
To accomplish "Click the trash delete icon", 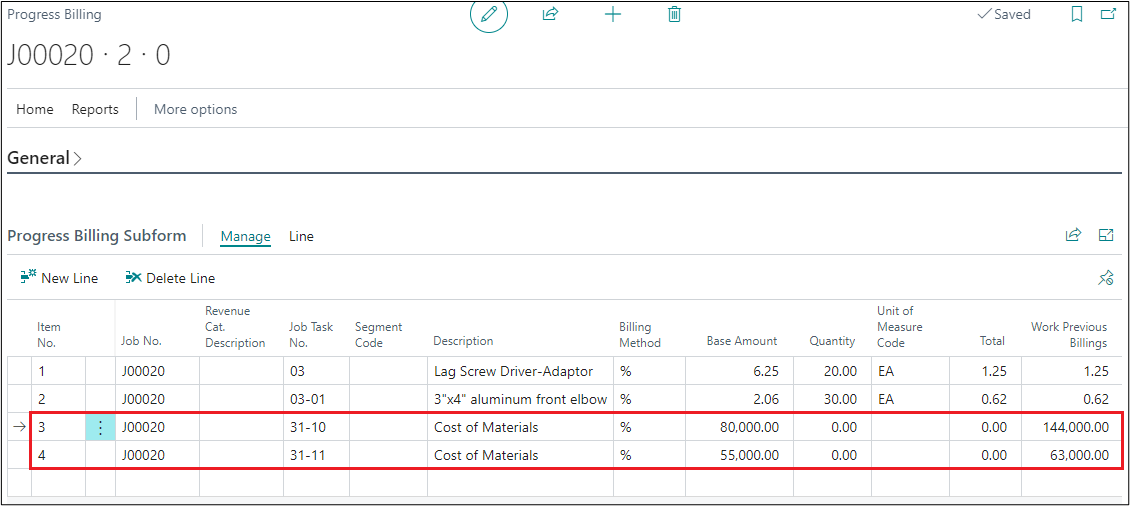I will coord(675,15).
